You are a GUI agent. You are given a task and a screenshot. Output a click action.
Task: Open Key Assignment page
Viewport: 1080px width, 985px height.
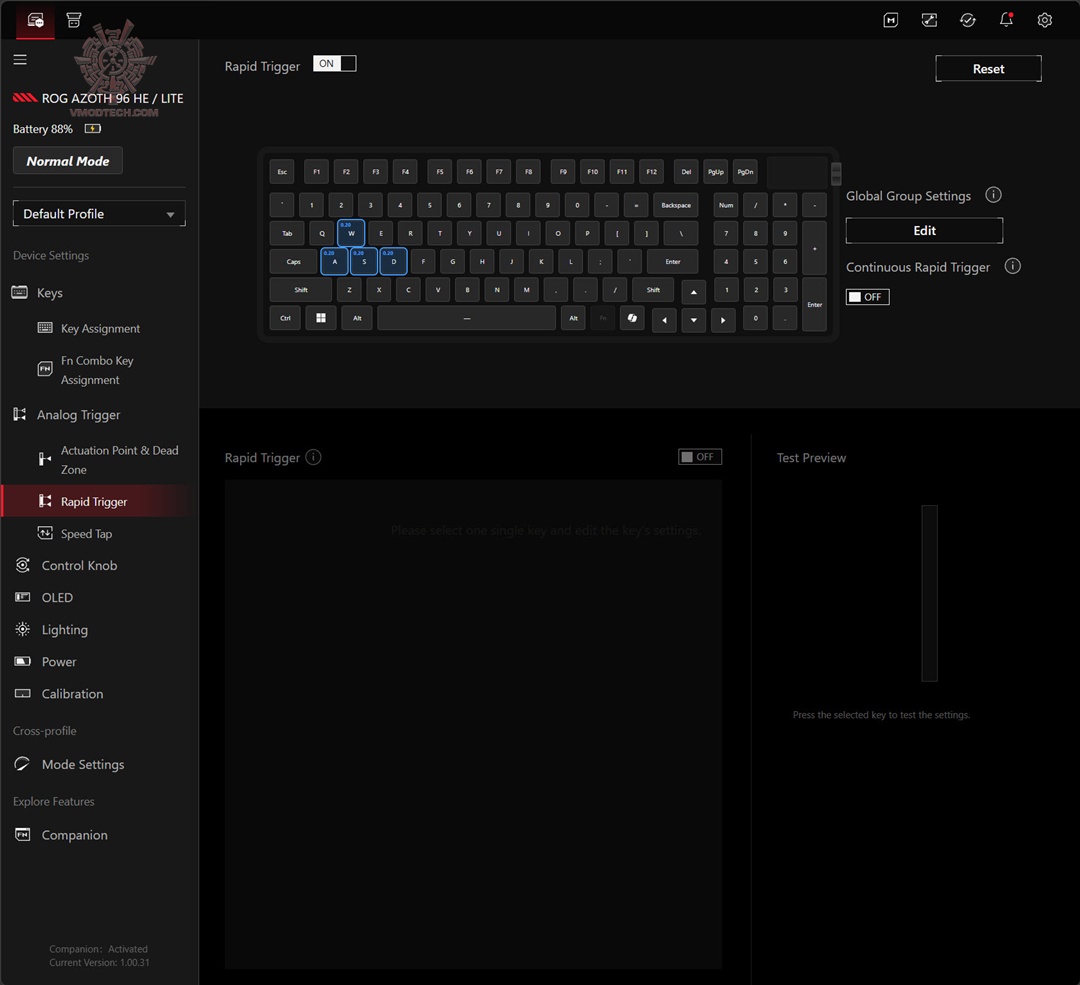click(x=100, y=329)
